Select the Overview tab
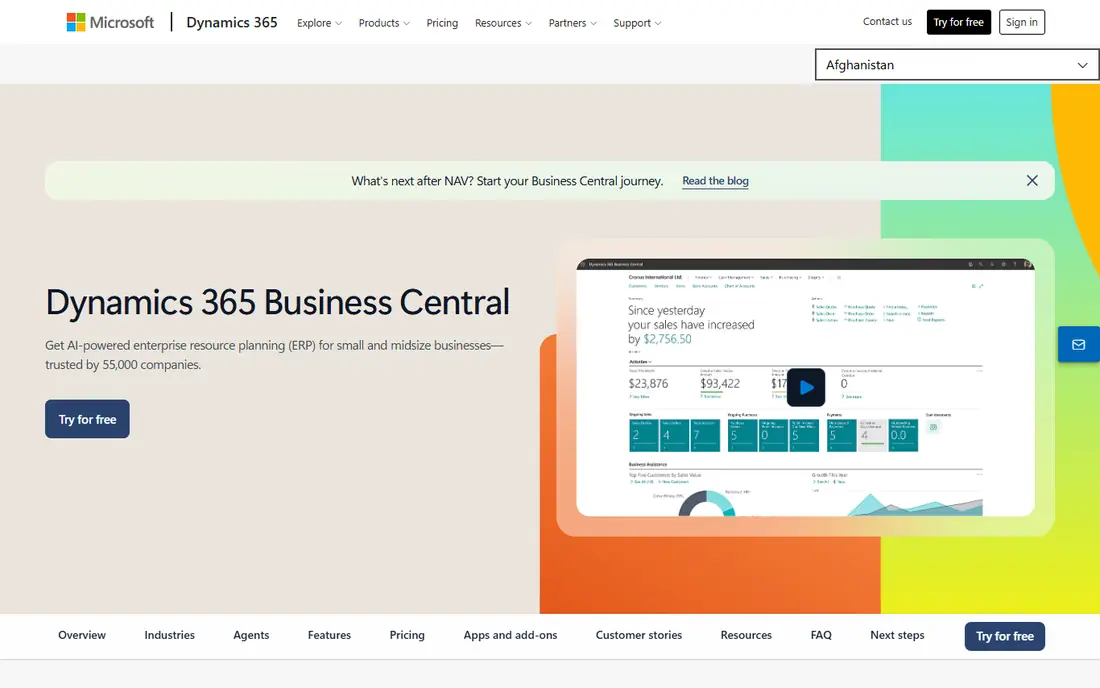The image size is (1100, 688). [x=82, y=635]
